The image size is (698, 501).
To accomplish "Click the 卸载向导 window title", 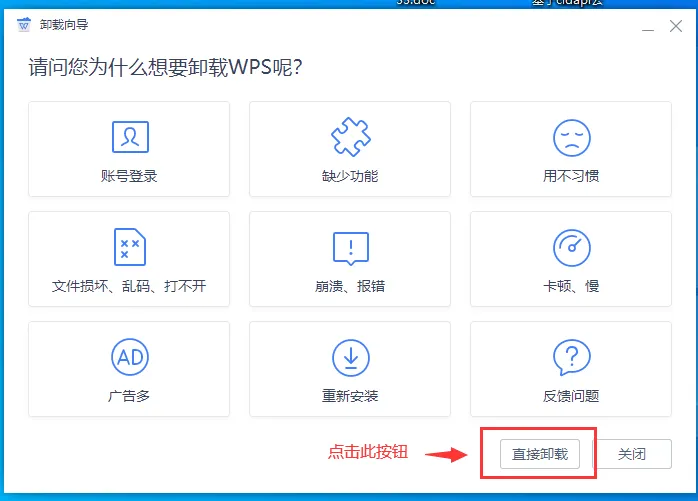I will pos(64,24).
